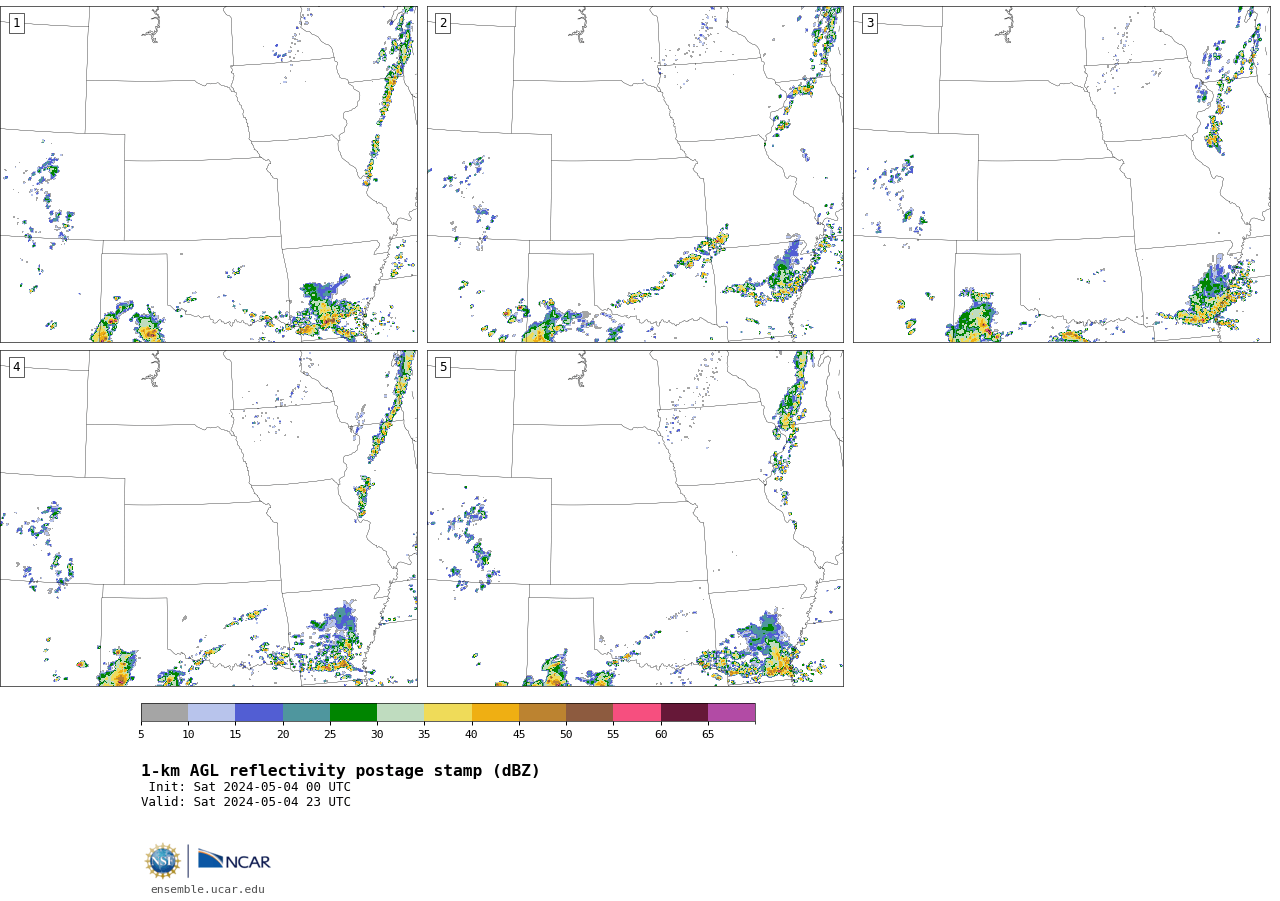Open postage stamp panel 5 map
This screenshot has height=901, width=1280.
pos(635,518)
